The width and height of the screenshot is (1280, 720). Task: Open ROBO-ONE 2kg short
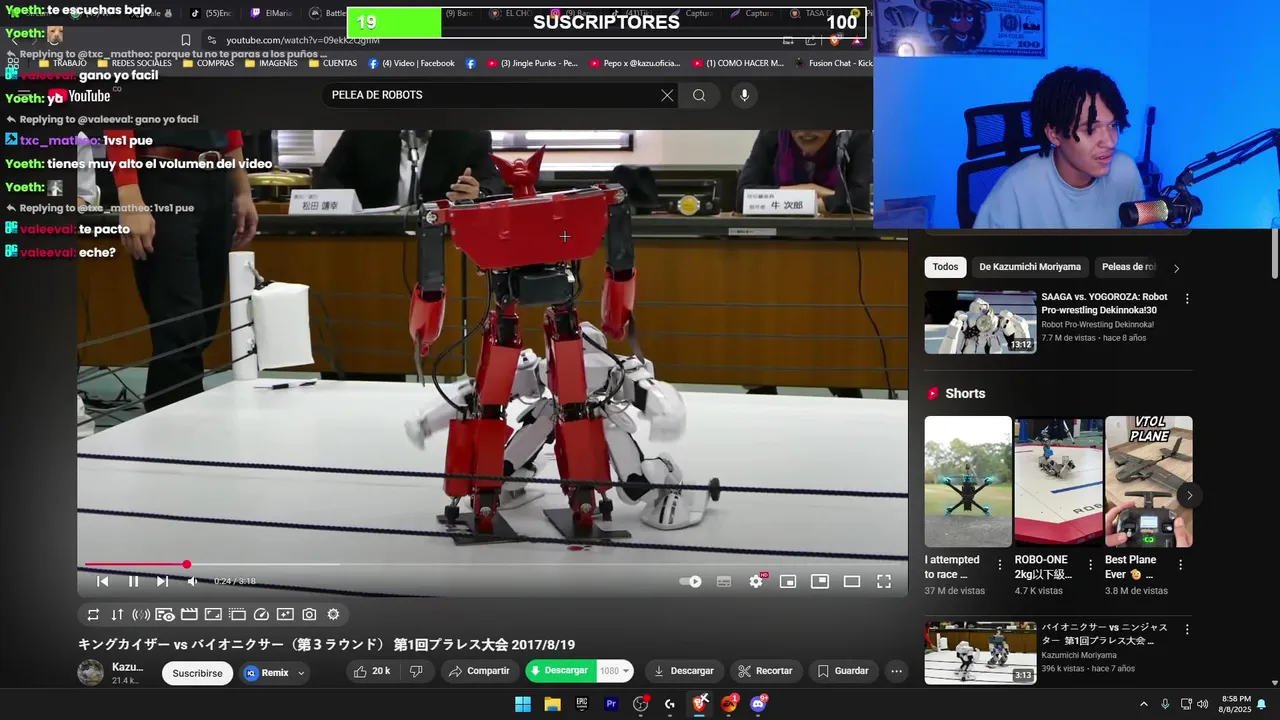[x=1058, y=481]
